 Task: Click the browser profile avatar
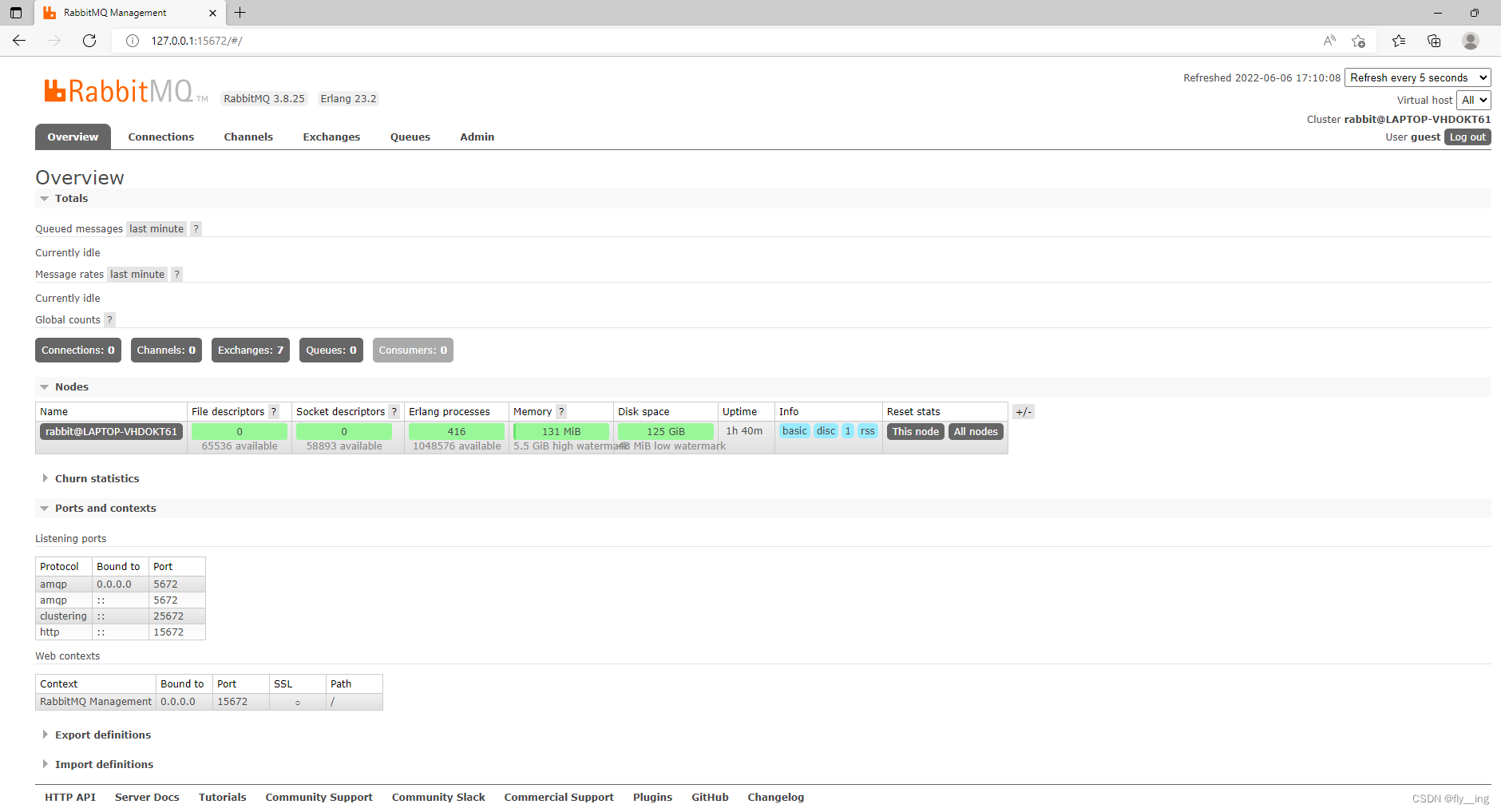coord(1471,41)
